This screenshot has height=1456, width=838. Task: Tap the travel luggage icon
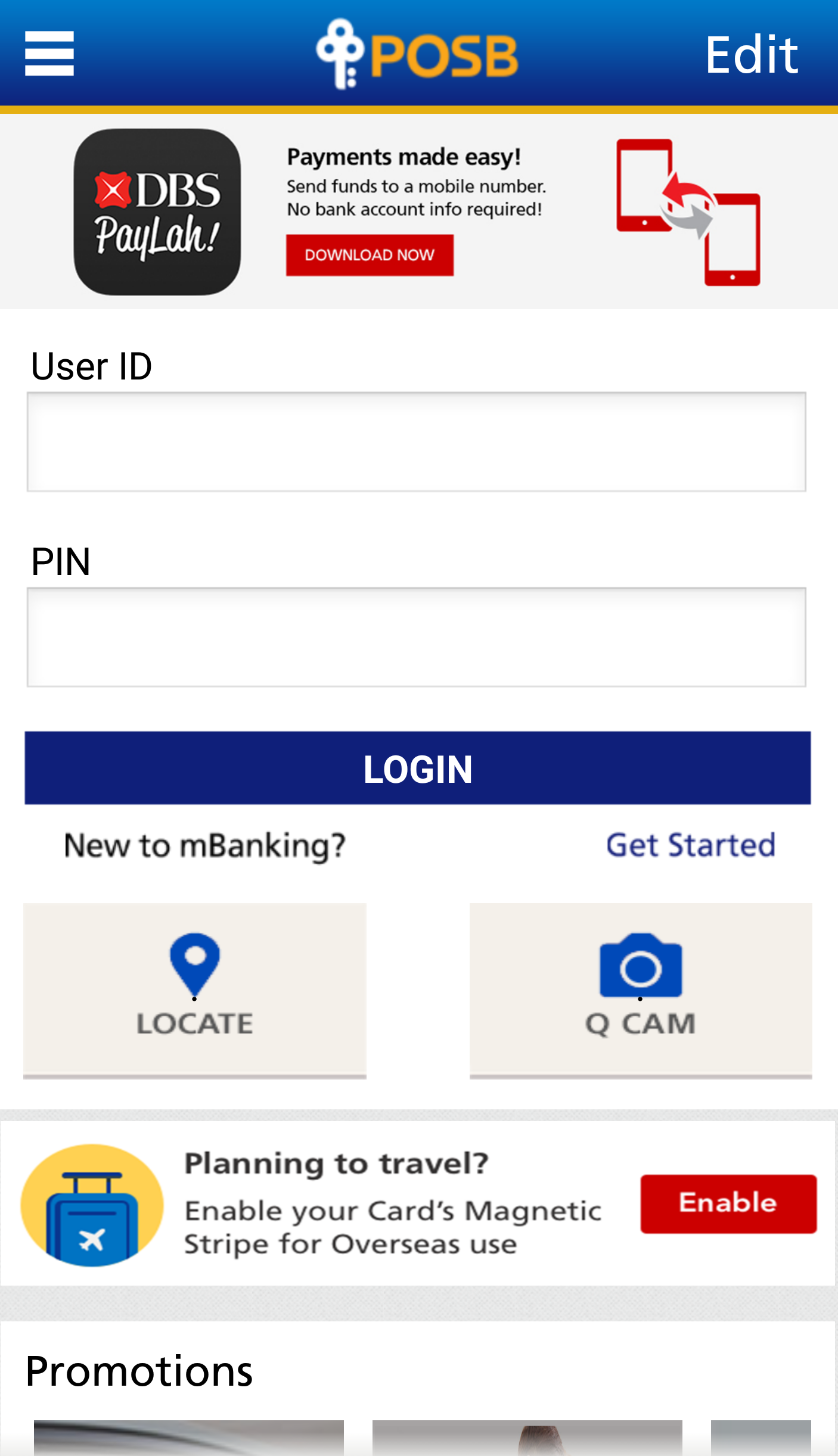click(92, 1205)
